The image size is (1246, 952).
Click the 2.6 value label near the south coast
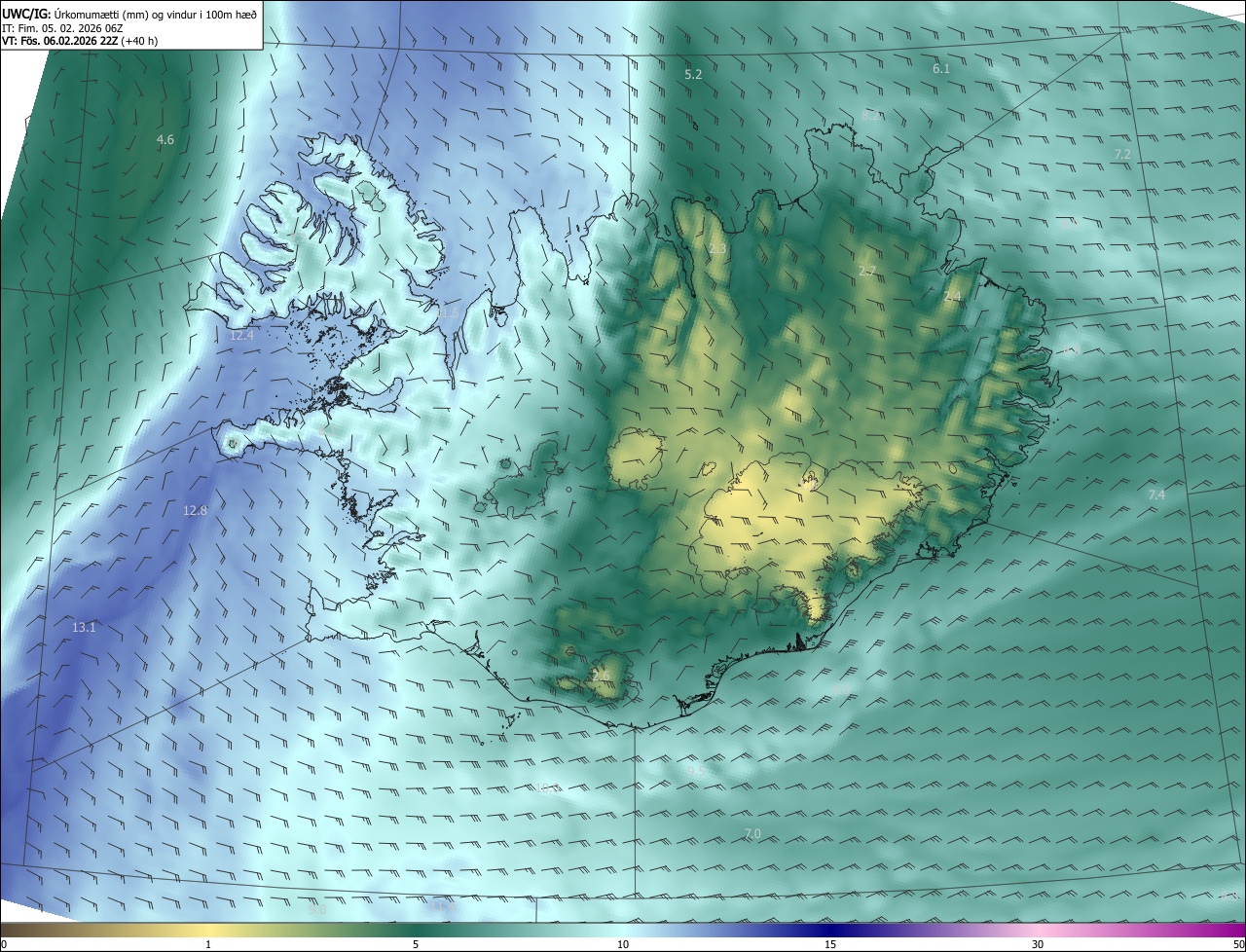(x=601, y=676)
